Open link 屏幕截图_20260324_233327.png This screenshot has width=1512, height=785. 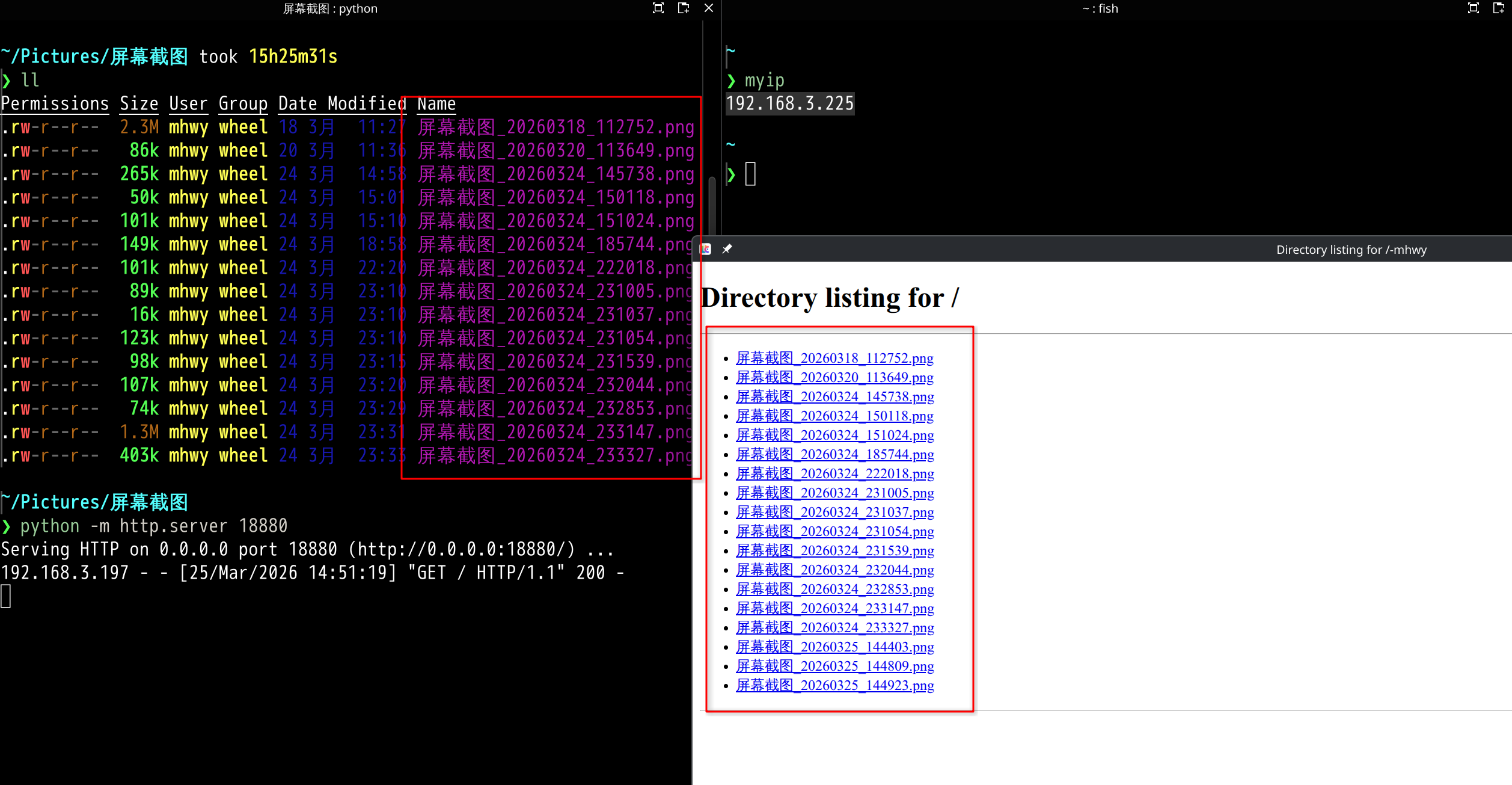pyautogui.click(x=834, y=628)
